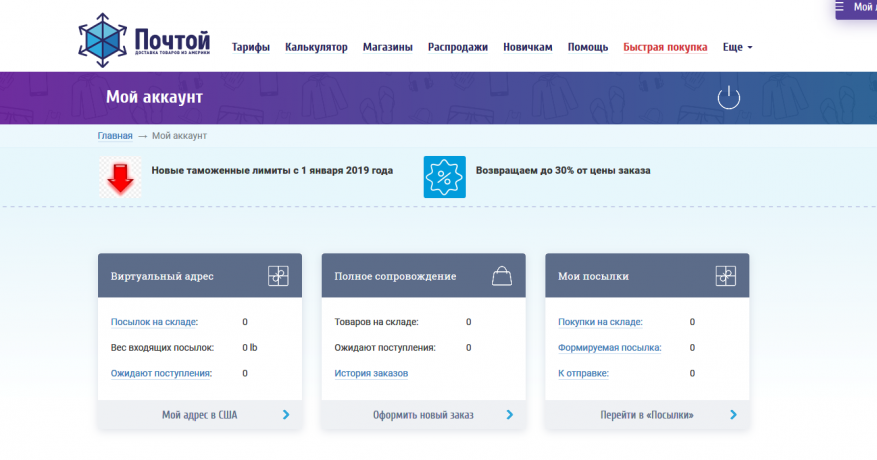Open the Мой адрес в США arrow
Screen dimensions: 877x460
tap(286, 414)
